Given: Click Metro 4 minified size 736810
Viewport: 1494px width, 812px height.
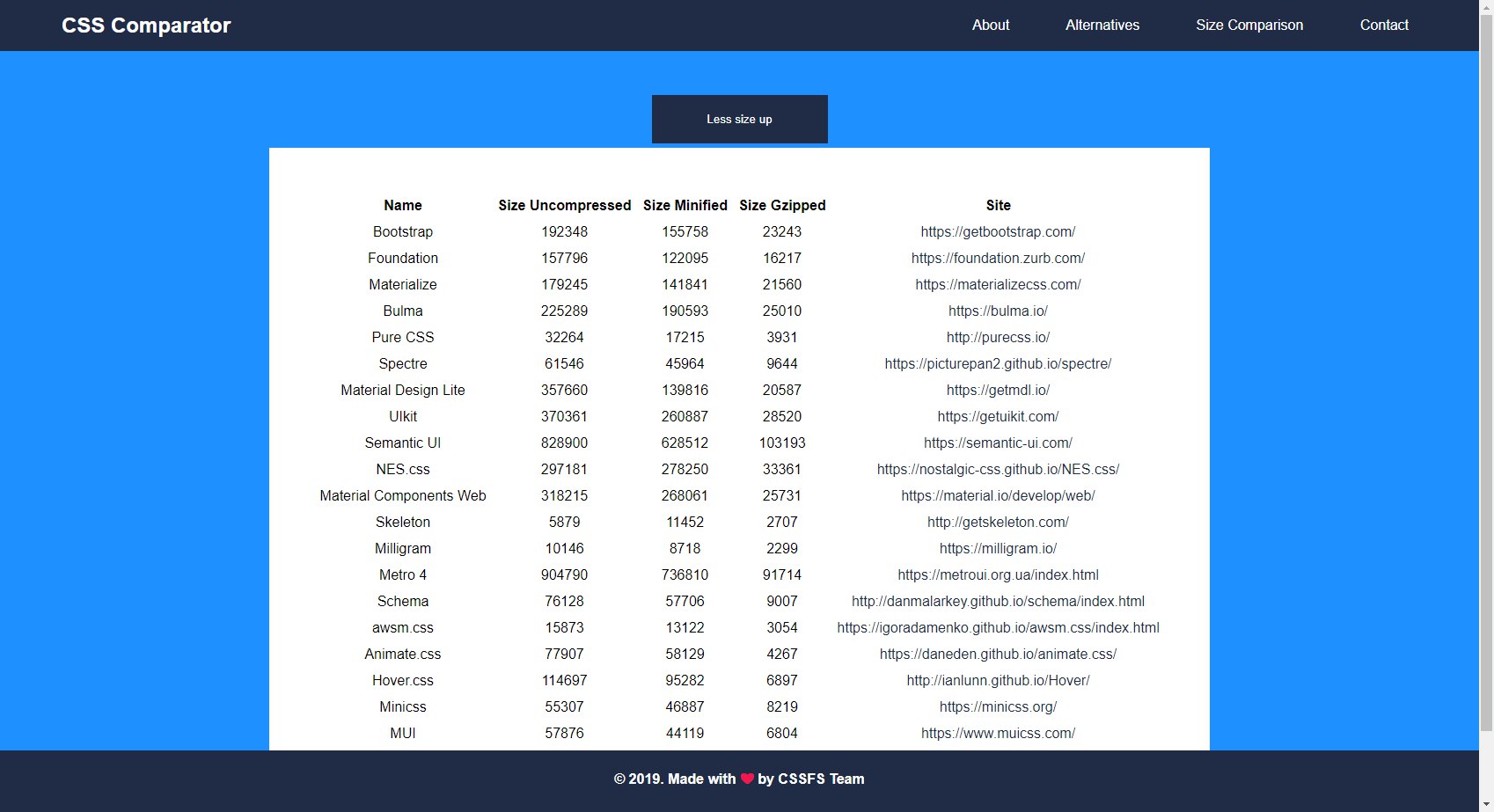Looking at the screenshot, I should coord(685,574).
